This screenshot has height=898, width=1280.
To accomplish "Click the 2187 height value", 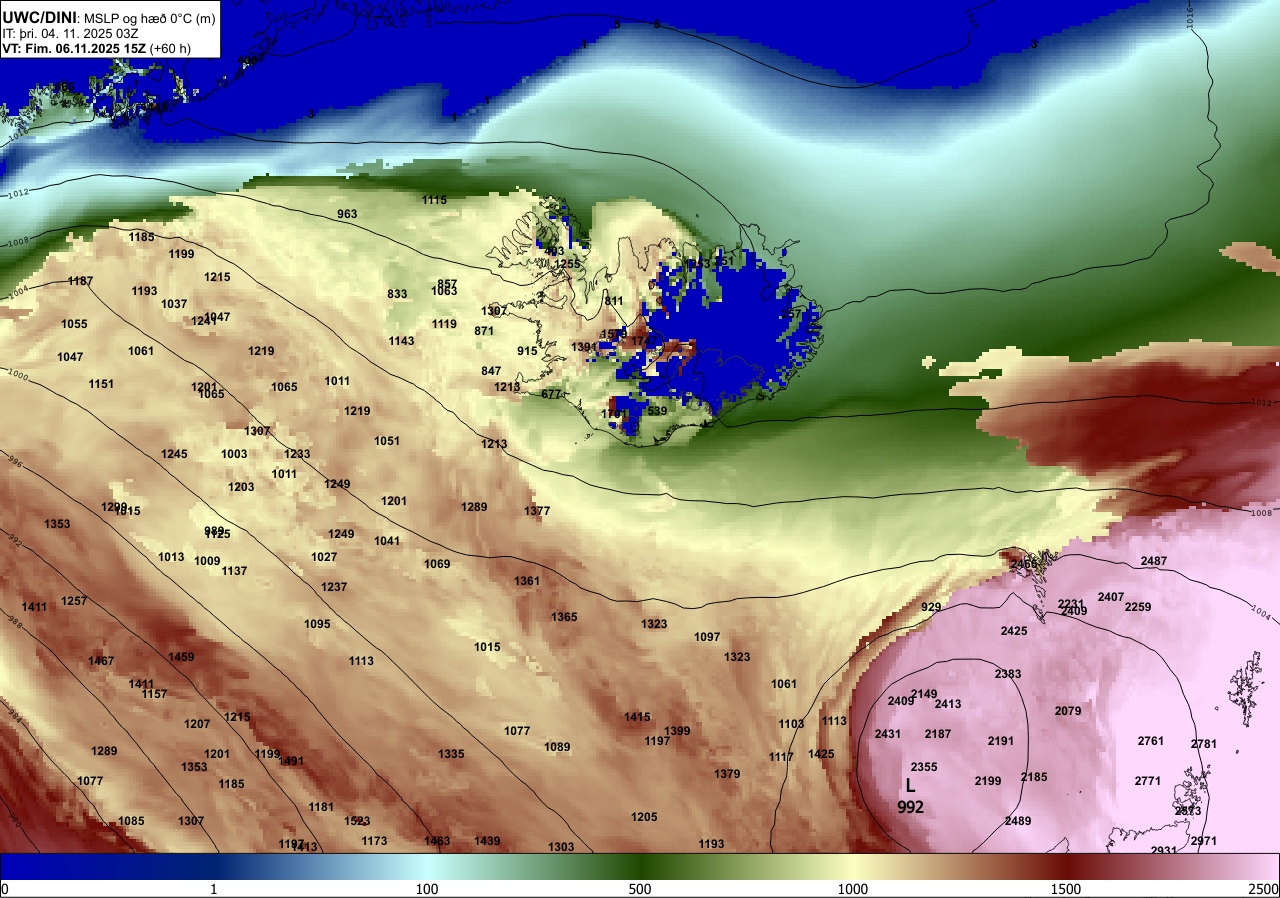I will pyautogui.click(x=937, y=734).
